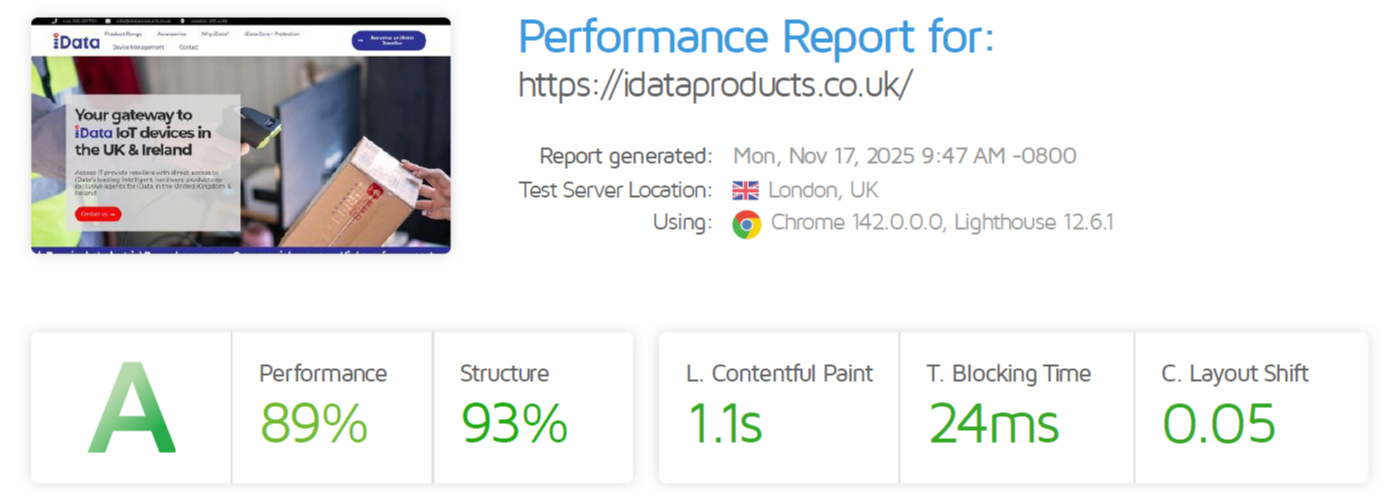The image size is (1397, 495).
Task: Click the Structure 93% score
Action: [514, 423]
